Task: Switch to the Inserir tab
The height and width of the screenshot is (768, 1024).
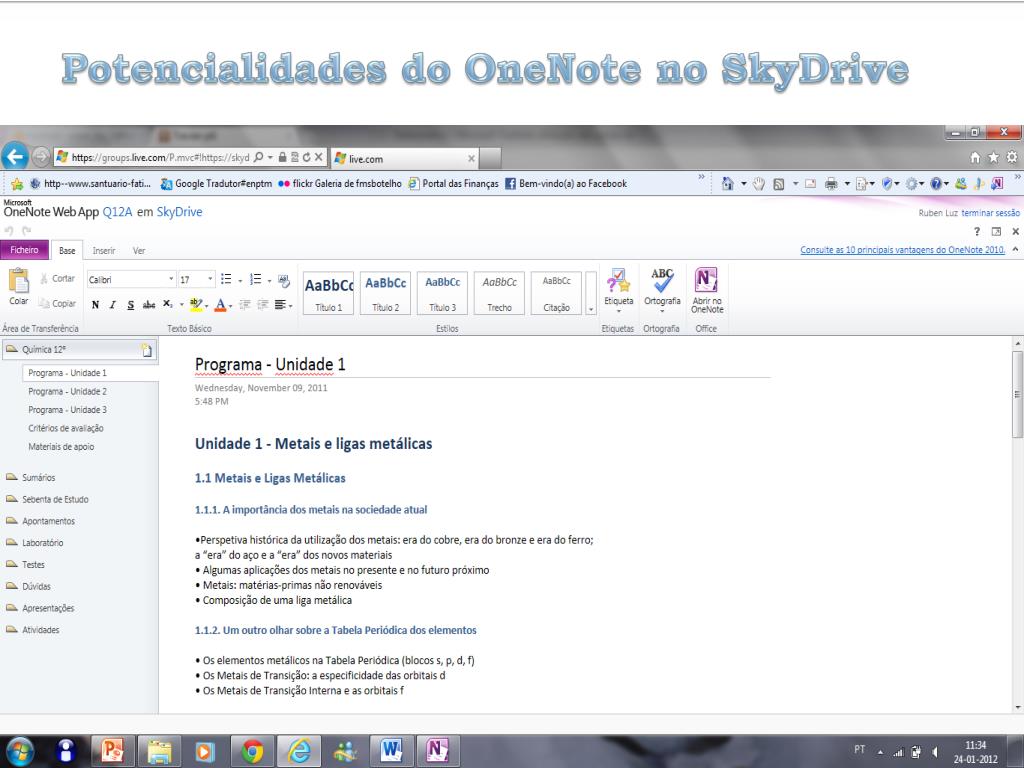Action: (x=104, y=250)
